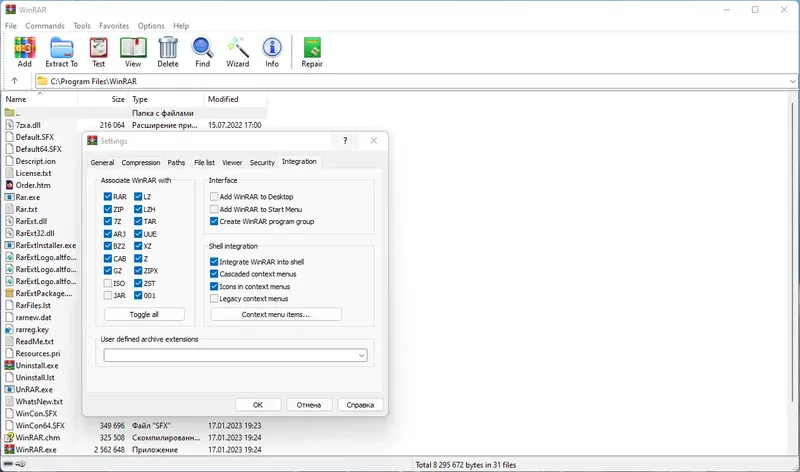
Task: Click the drive icon in status bar
Action: click(8, 464)
